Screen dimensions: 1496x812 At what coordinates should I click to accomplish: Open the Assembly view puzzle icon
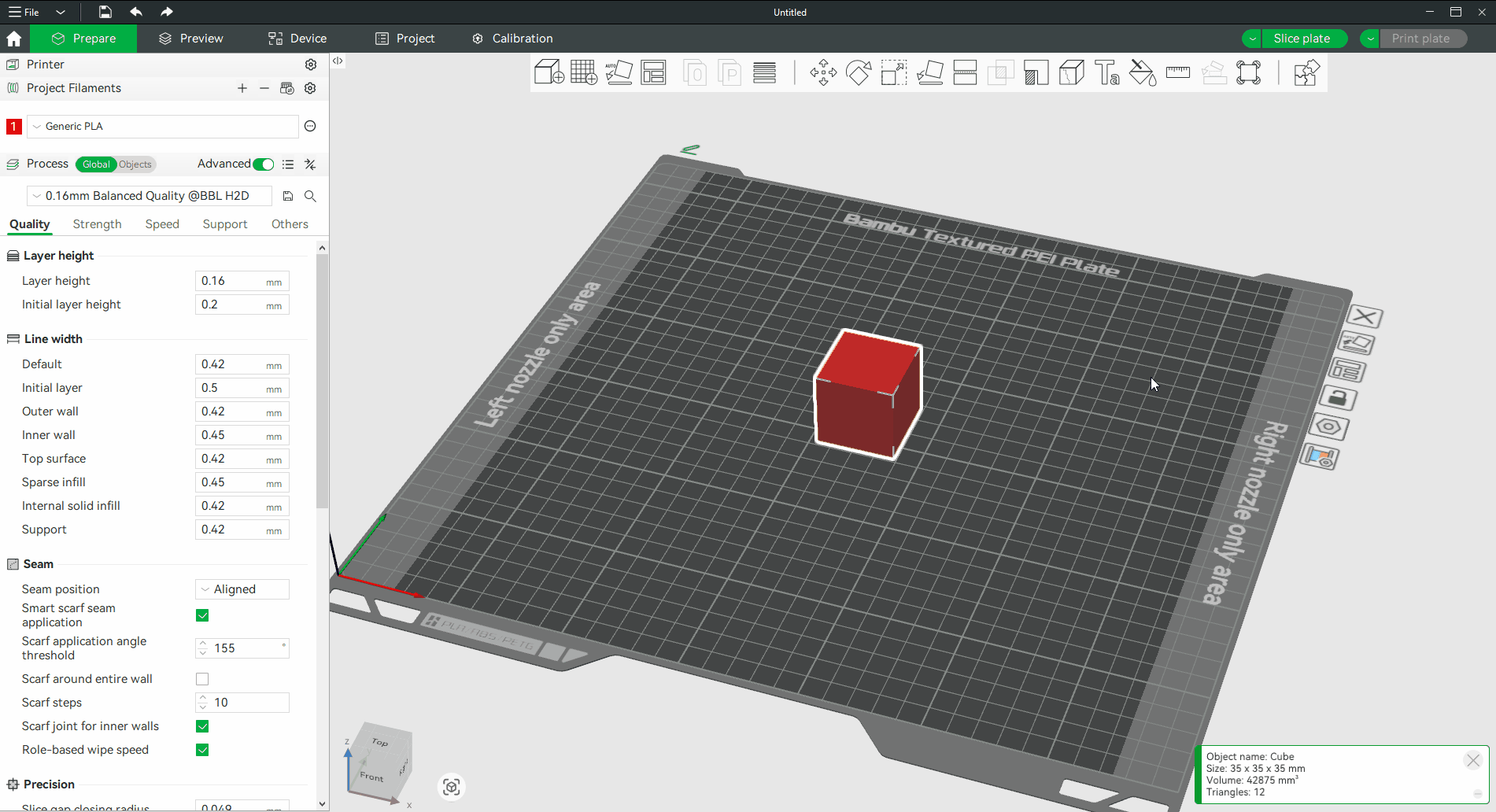(1306, 72)
